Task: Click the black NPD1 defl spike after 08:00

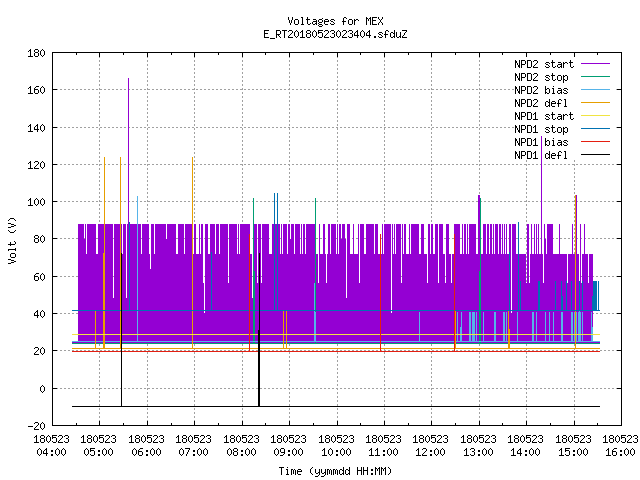Action: pos(259,330)
